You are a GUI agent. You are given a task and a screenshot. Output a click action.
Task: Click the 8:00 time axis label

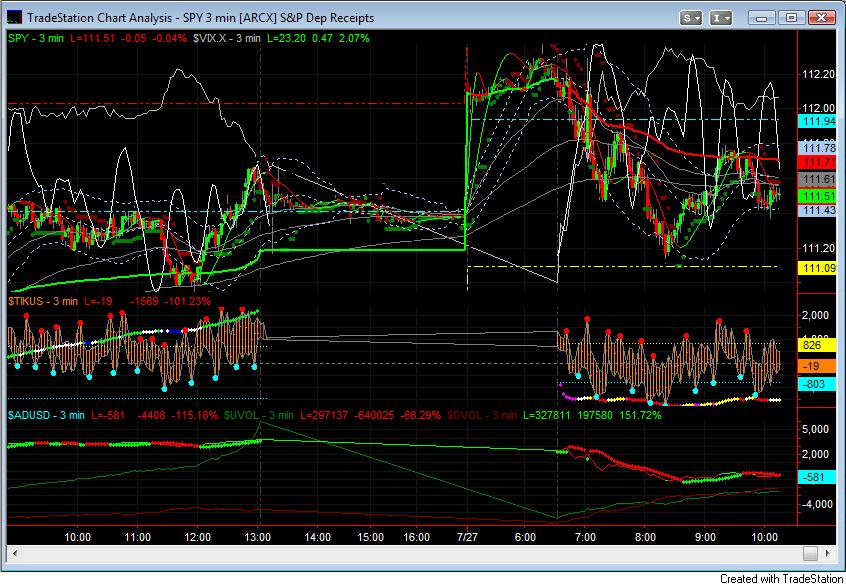click(x=645, y=537)
